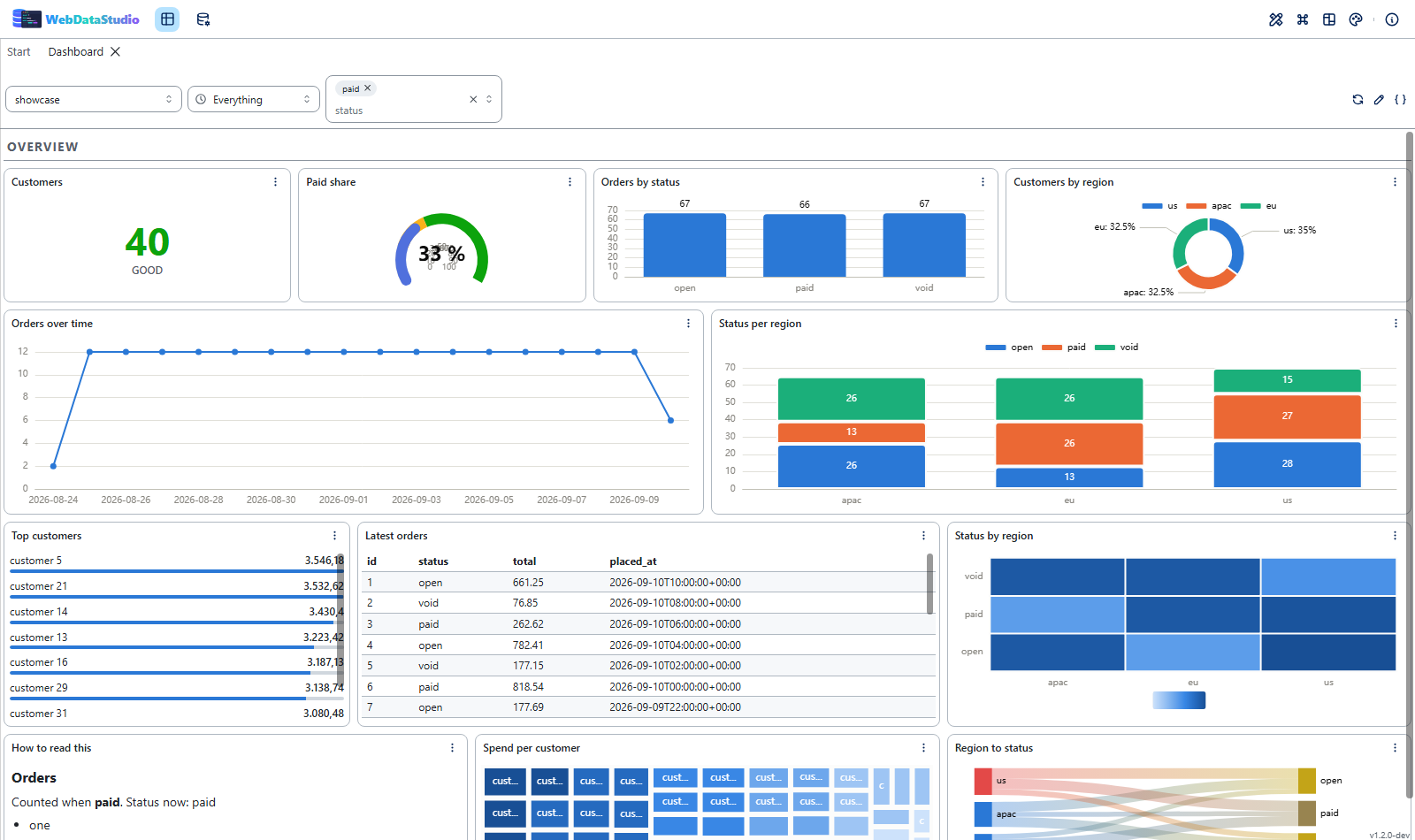
Task: Open the info icon in the header
Action: coord(1392,19)
